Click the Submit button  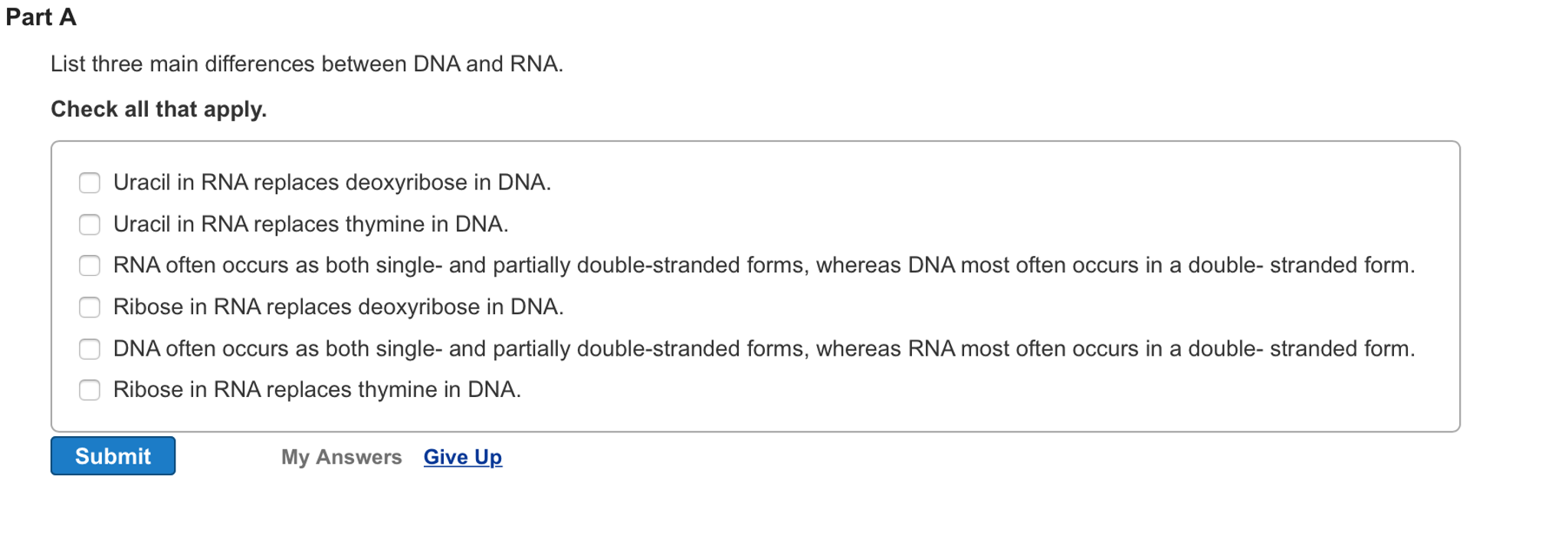[x=113, y=455]
